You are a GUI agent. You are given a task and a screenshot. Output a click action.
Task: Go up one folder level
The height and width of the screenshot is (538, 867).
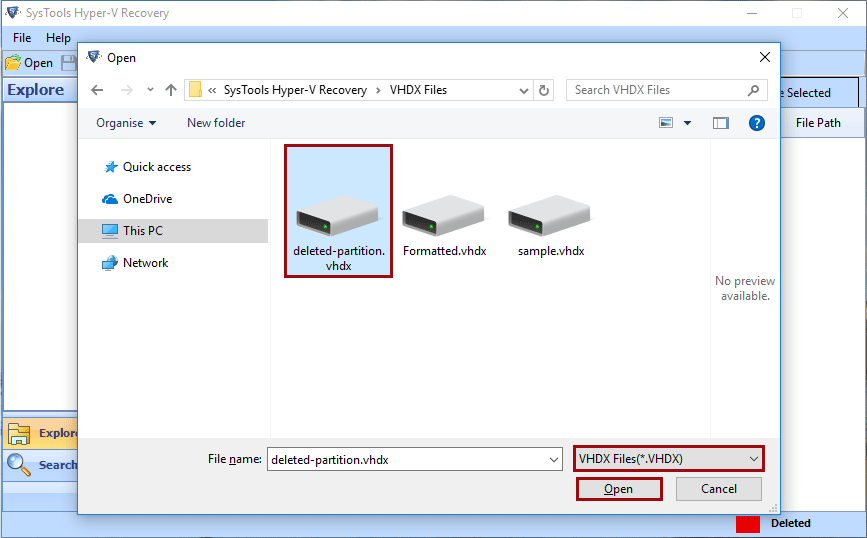[x=171, y=90]
